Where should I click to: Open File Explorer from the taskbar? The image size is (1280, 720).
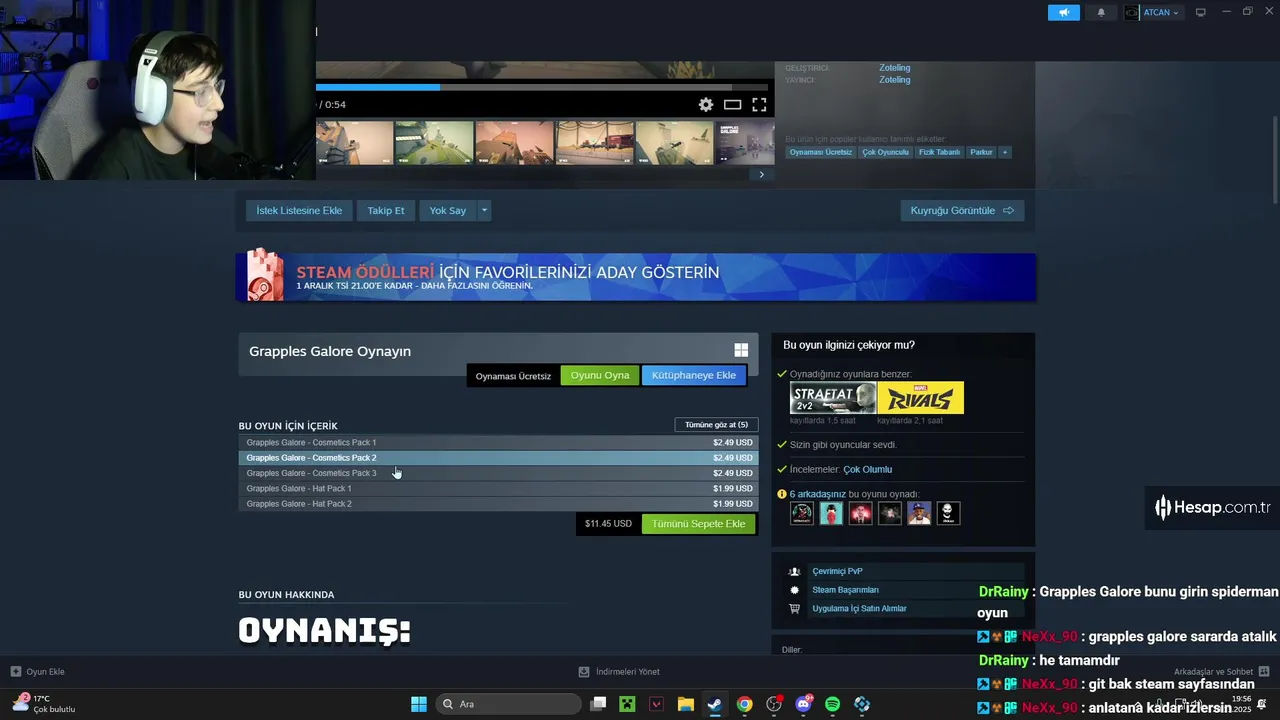pyautogui.click(x=686, y=704)
